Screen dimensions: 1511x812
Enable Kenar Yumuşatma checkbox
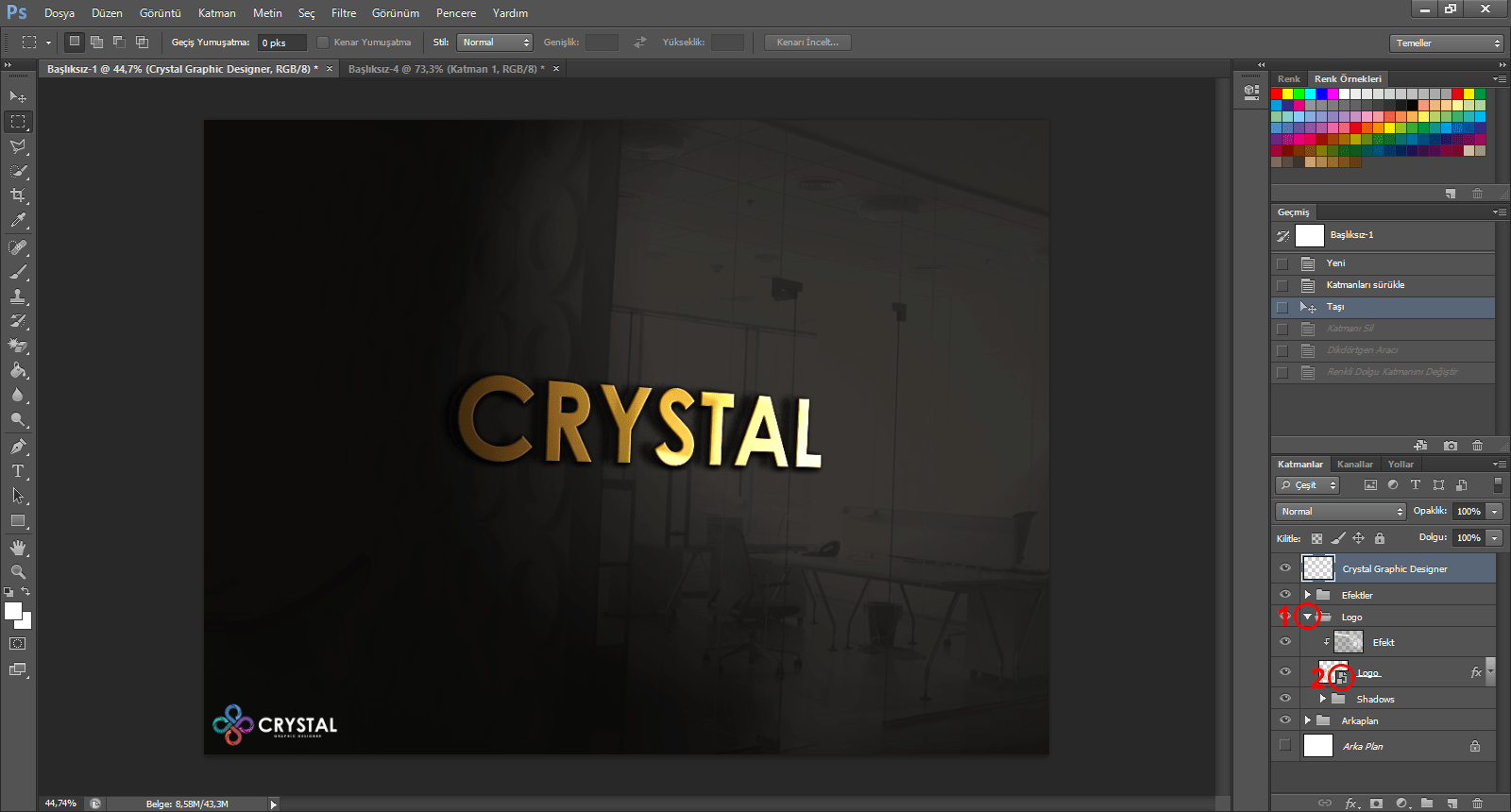click(x=323, y=42)
